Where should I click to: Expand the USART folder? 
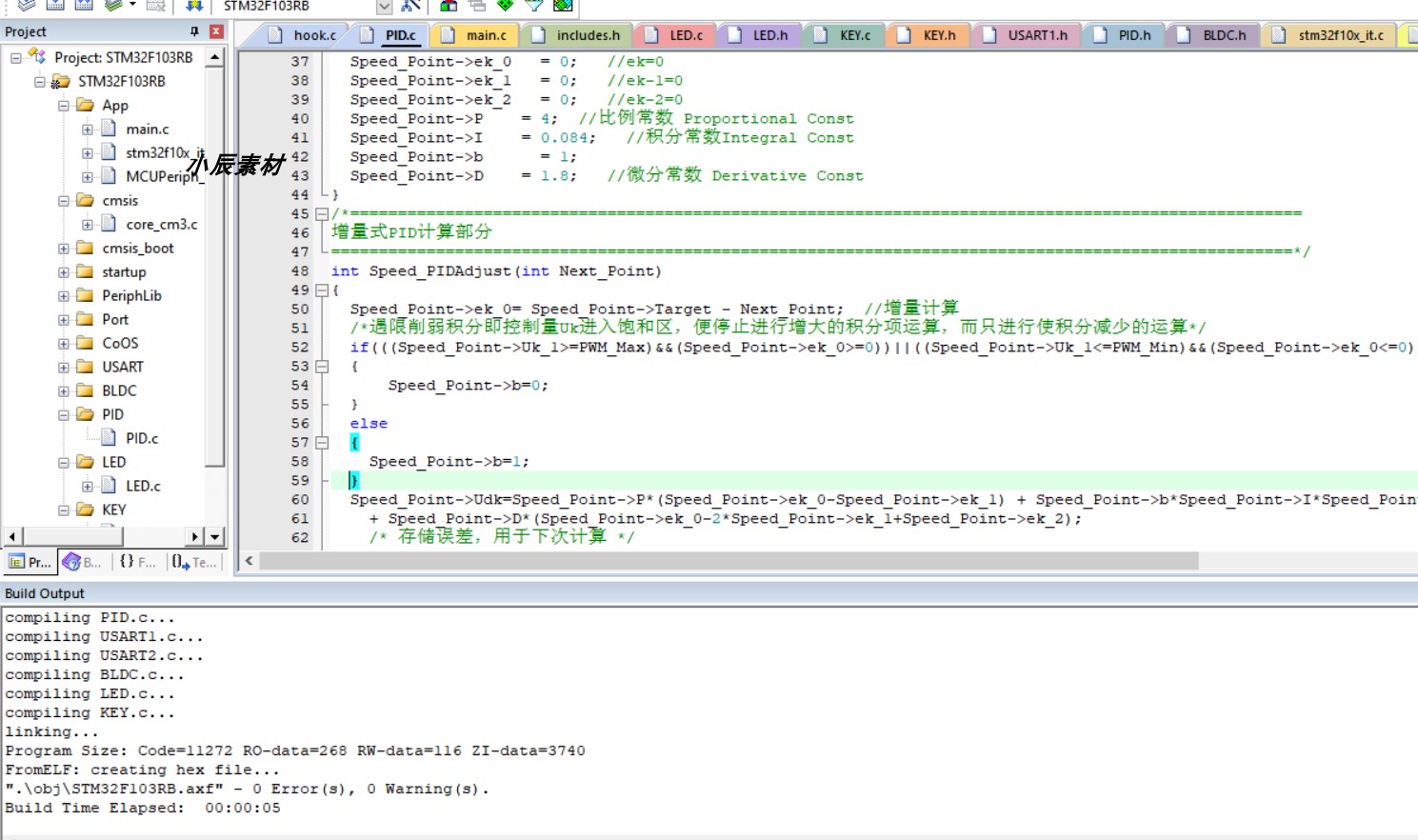point(64,368)
